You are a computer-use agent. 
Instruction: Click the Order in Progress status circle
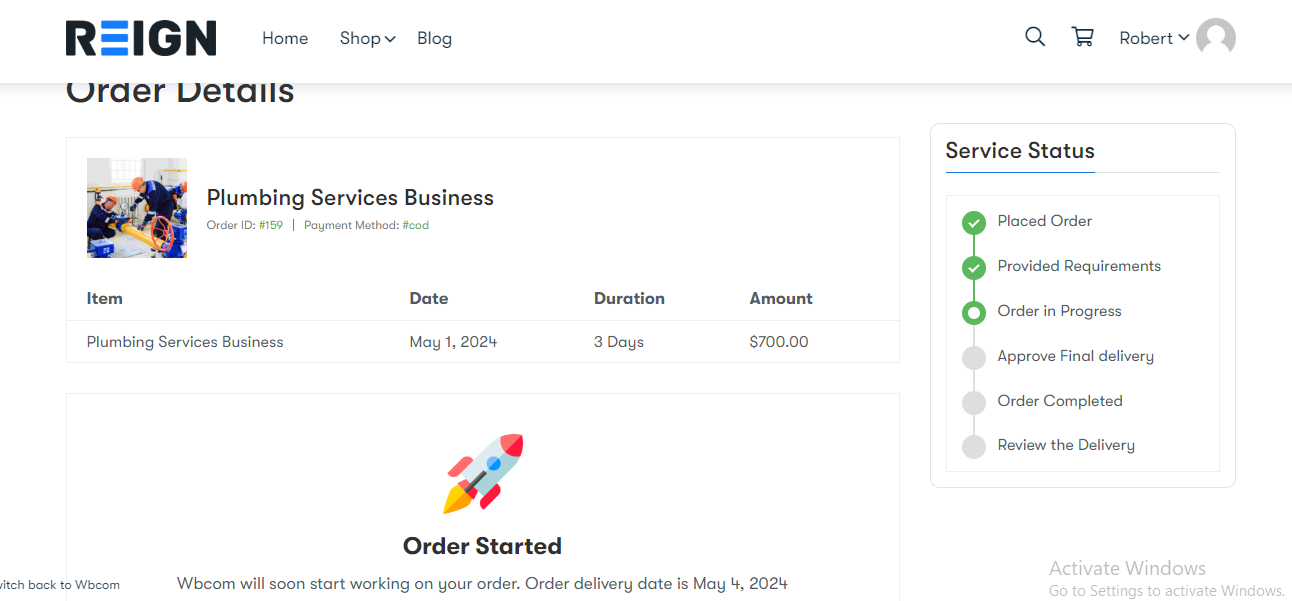click(x=974, y=312)
